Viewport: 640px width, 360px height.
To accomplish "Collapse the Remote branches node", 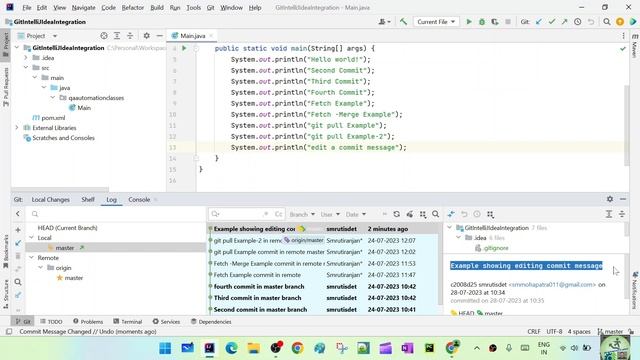I will pyautogui.click(x=31, y=258).
